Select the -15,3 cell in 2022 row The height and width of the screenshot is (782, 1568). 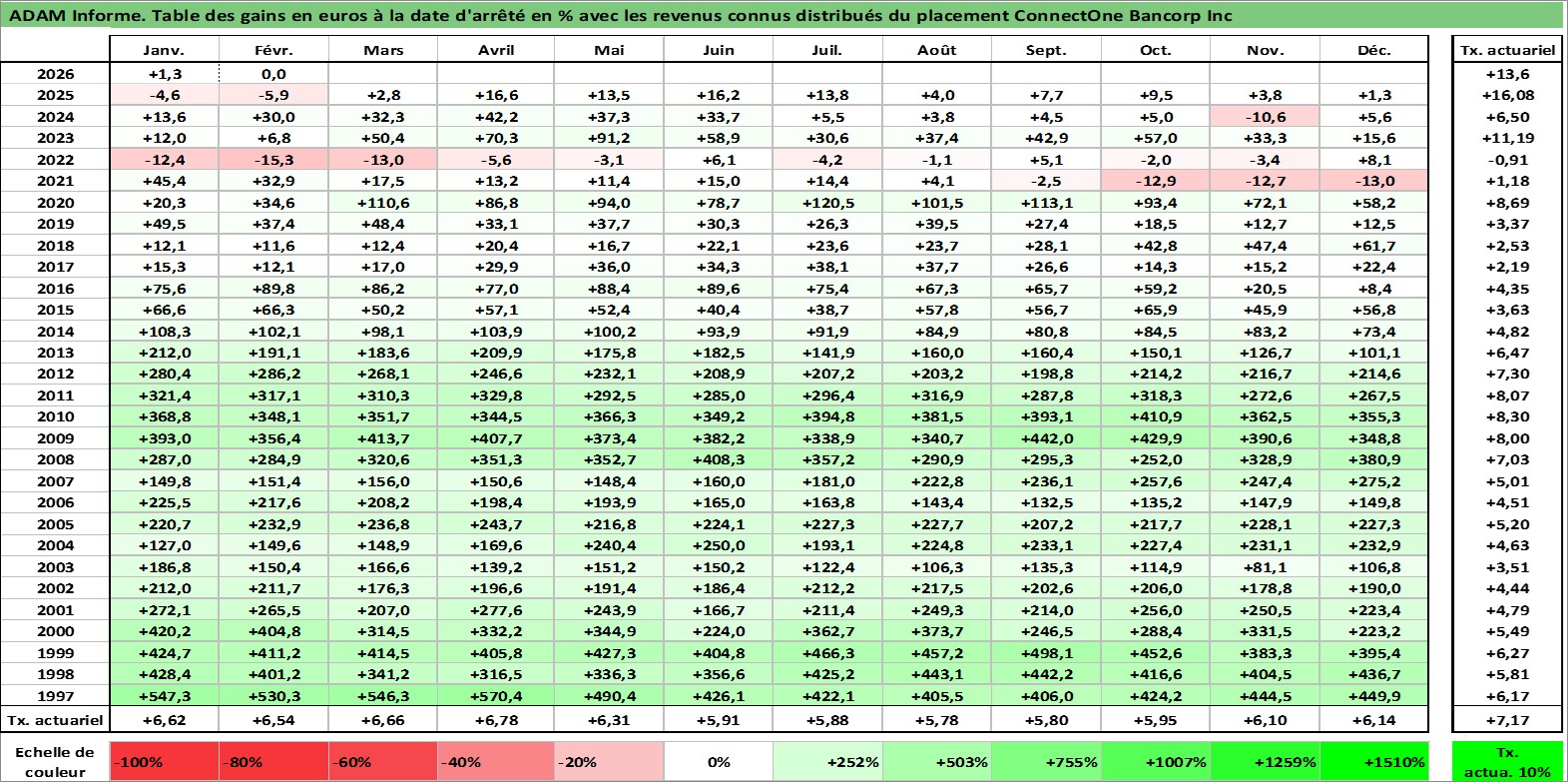click(273, 160)
